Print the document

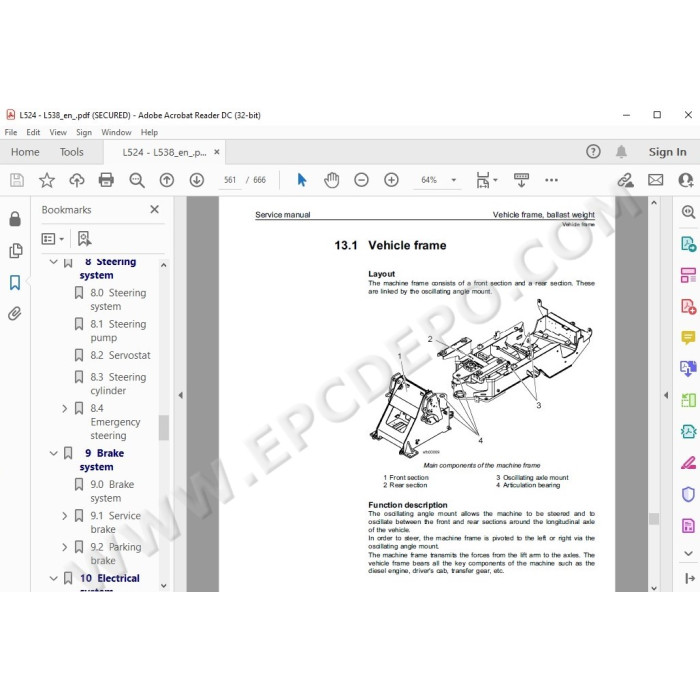[106, 180]
